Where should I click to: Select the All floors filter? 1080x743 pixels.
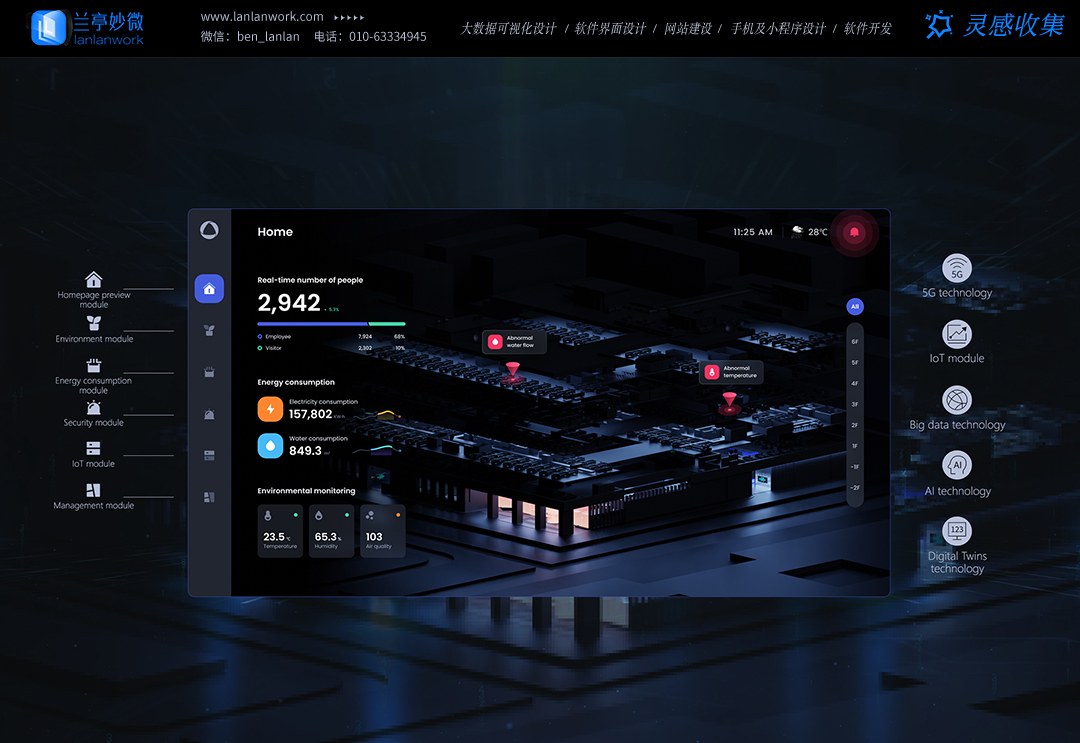click(855, 306)
